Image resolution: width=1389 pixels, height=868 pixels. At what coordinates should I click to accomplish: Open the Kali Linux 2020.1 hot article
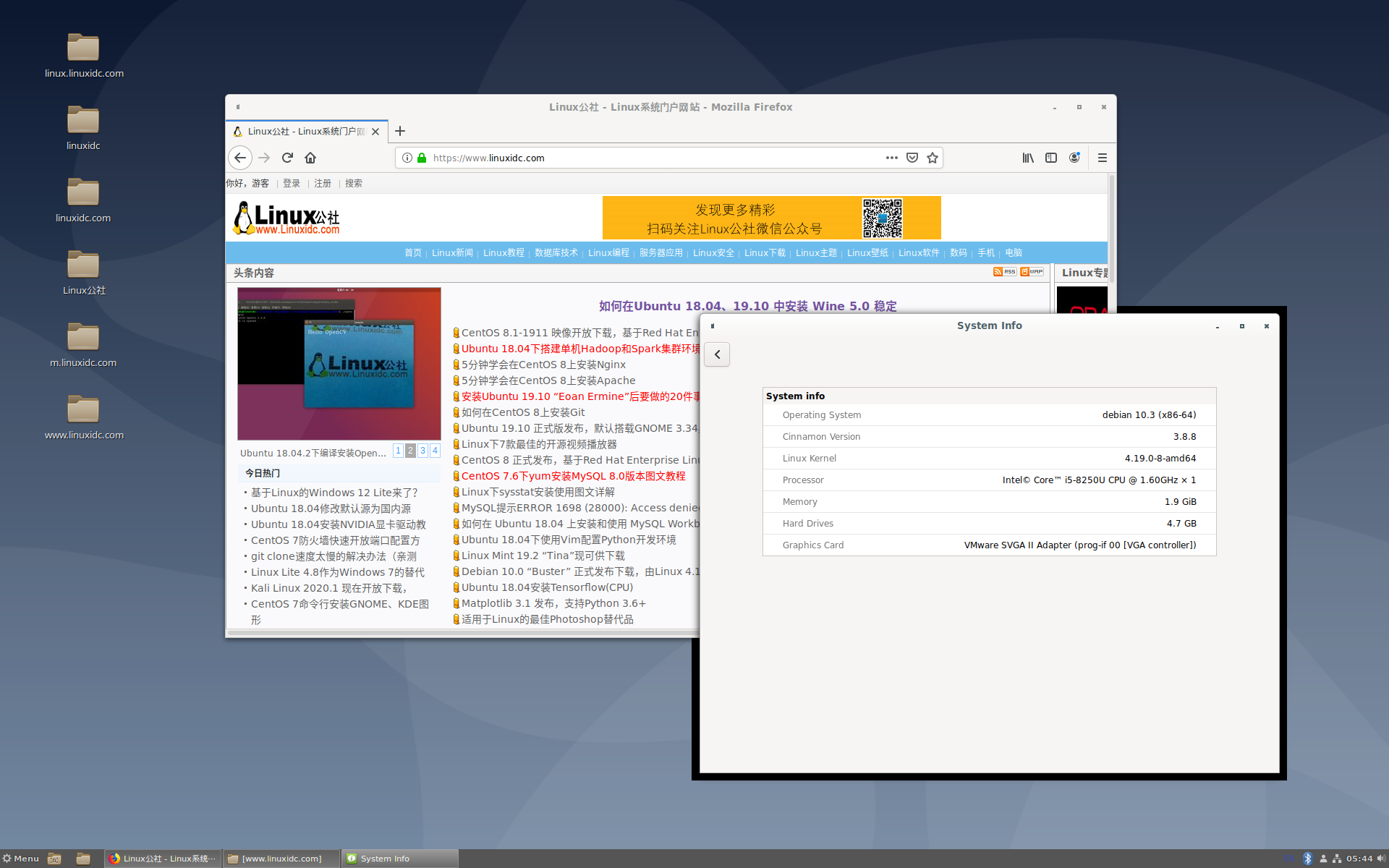click(x=329, y=588)
